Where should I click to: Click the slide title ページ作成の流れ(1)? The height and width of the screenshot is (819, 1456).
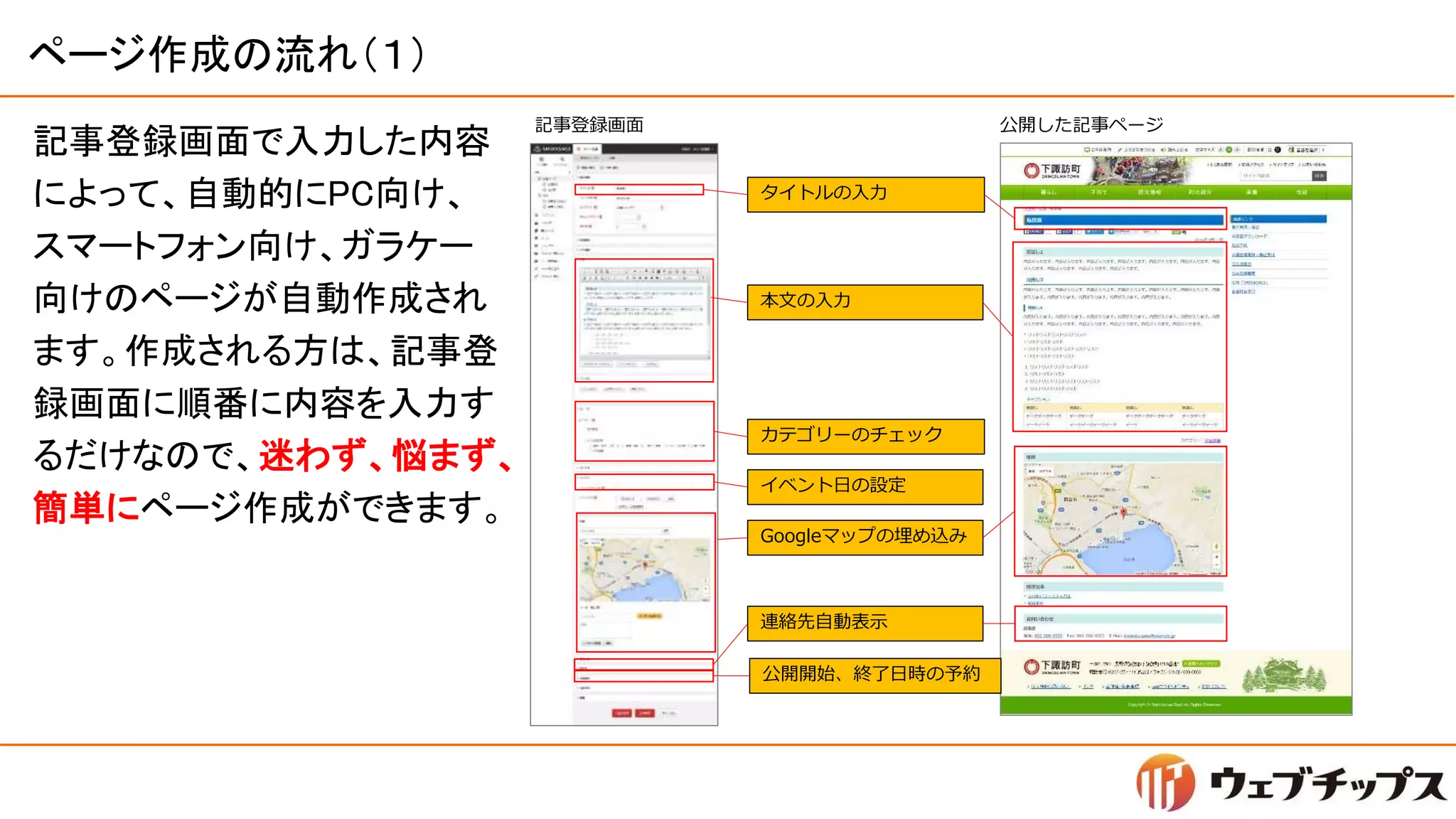(227, 54)
